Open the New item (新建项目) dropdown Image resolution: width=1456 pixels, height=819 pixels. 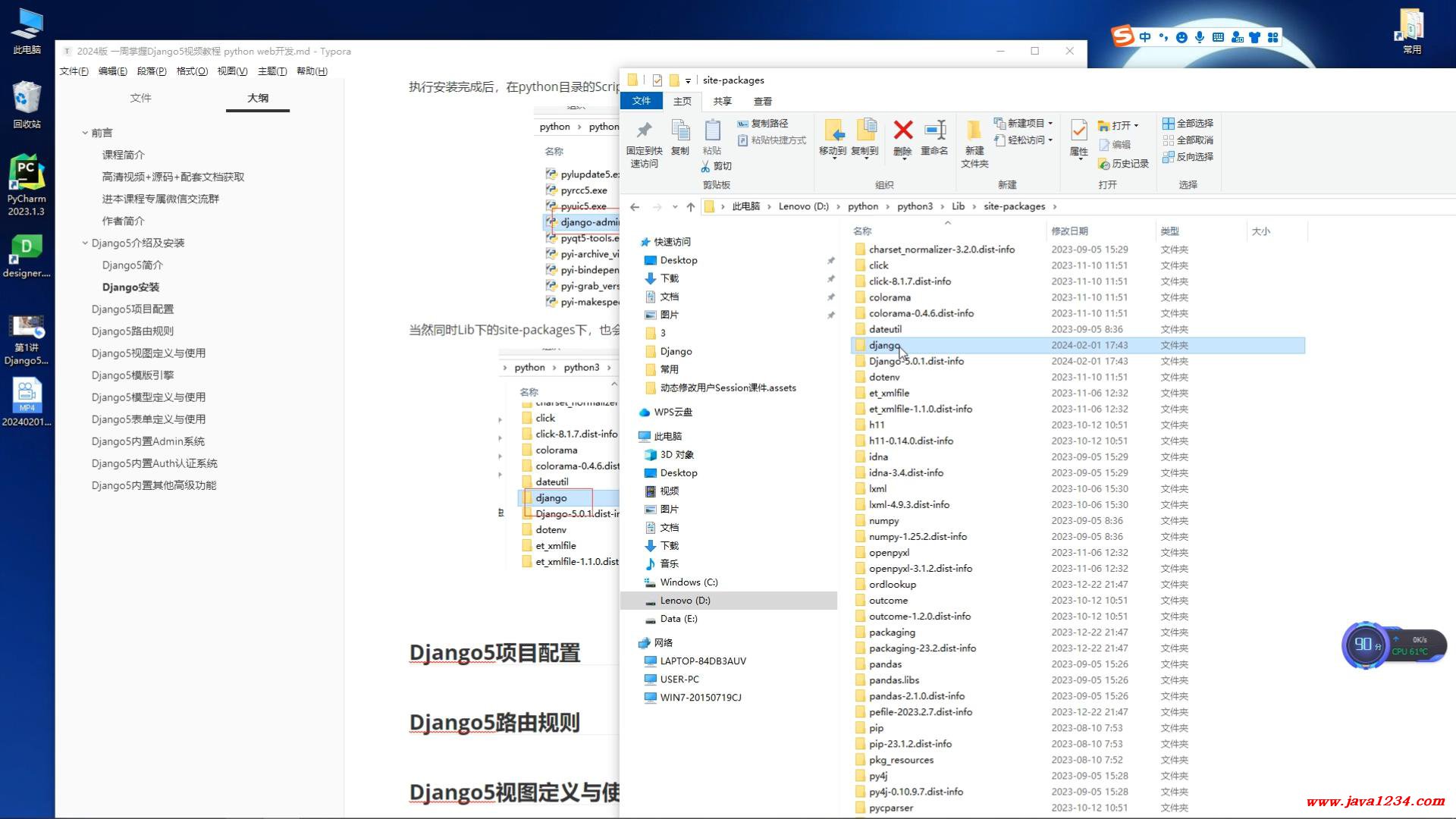(1024, 124)
